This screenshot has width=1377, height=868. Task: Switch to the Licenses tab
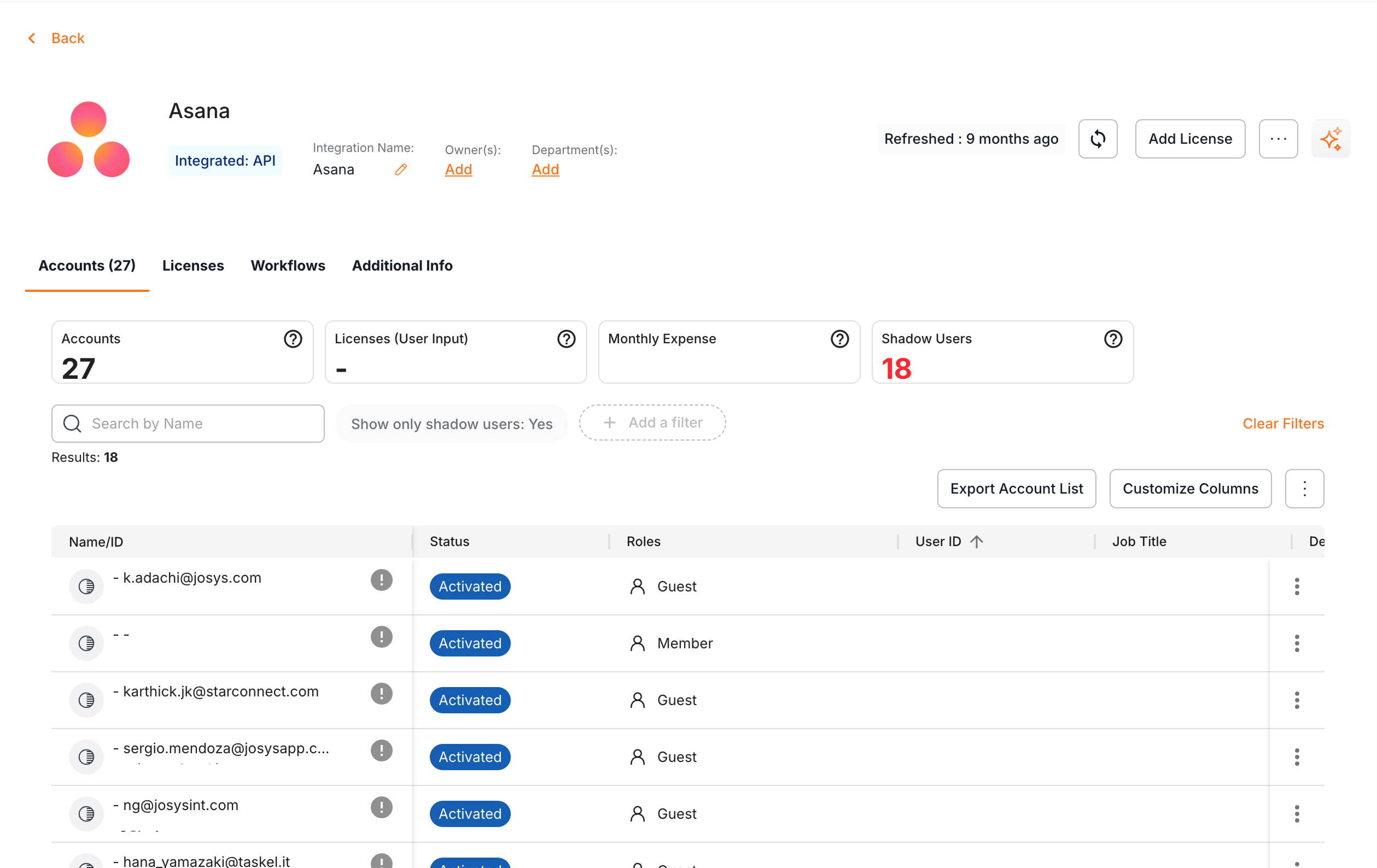pyautogui.click(x=193, y=266)
